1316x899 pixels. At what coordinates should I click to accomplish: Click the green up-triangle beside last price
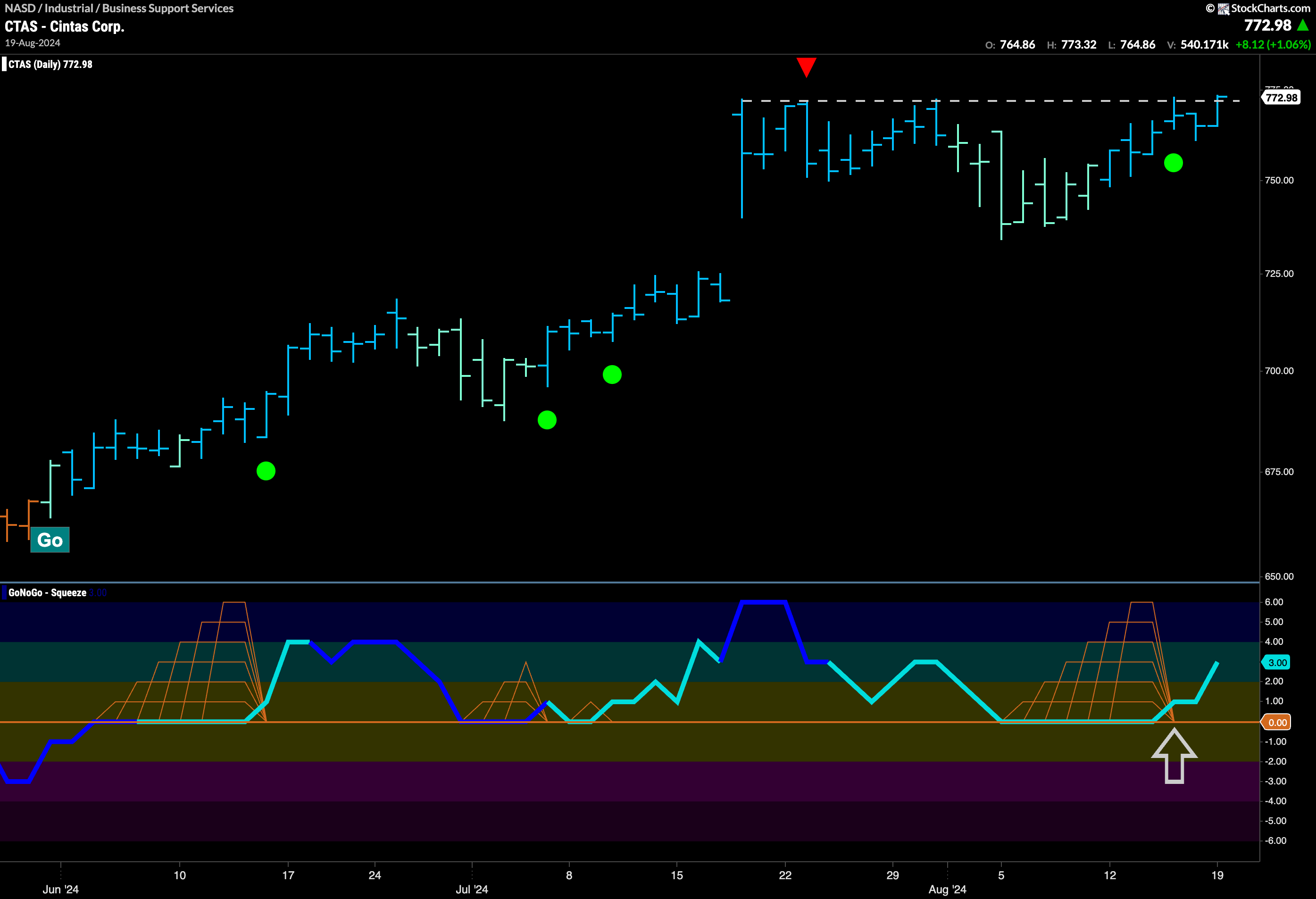pyautogui.click(x=1303, y=25)
